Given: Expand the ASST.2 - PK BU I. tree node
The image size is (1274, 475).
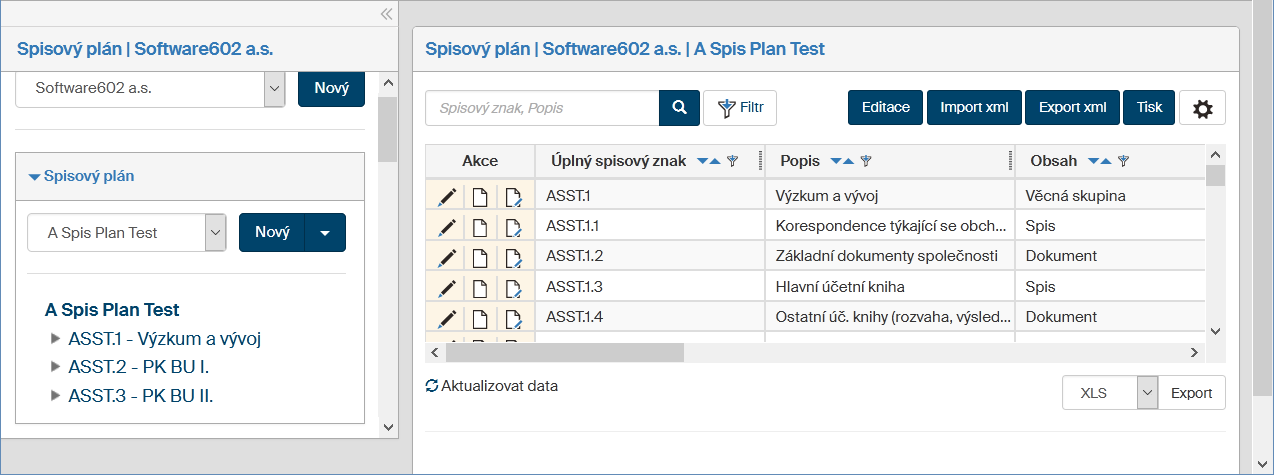Looking at the screenshot, I should pyautogui.click(x=56, y=367).
